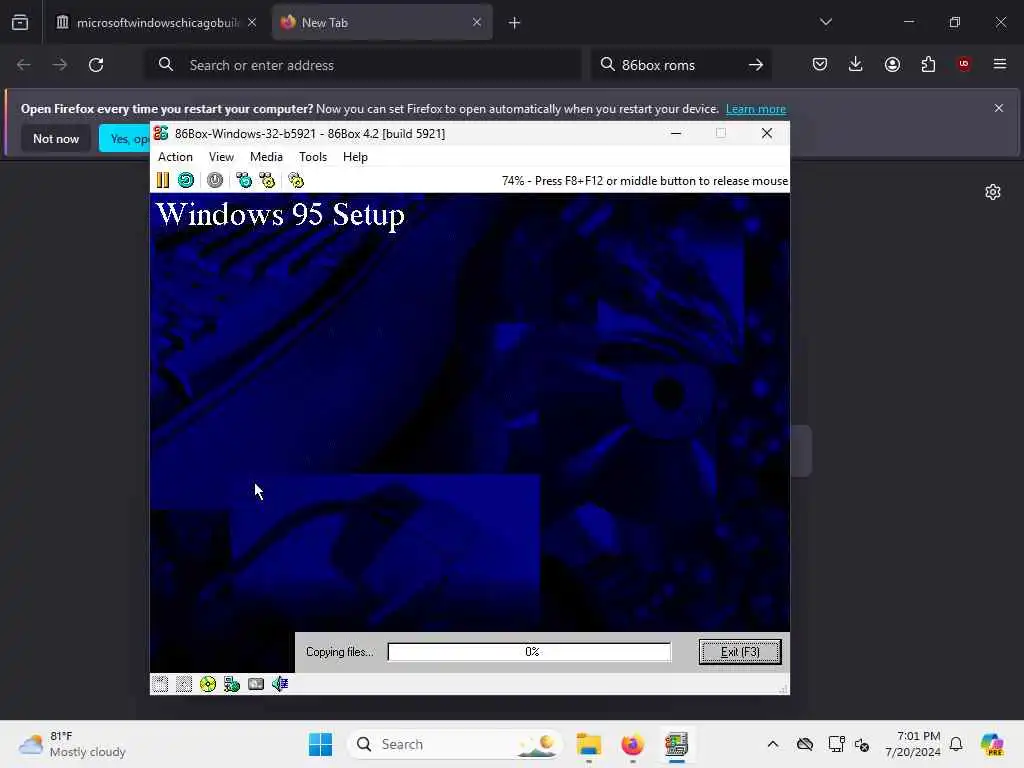Open the Help menu in 86Box
The width and height of the screenshot is (1024, 768).
pyautogui.click(x=355, y=157)
